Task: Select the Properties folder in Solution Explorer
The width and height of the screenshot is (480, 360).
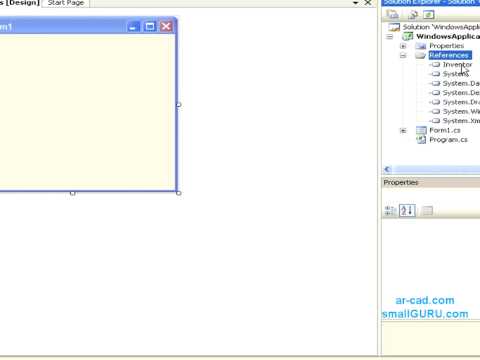Action: point(446,46)
